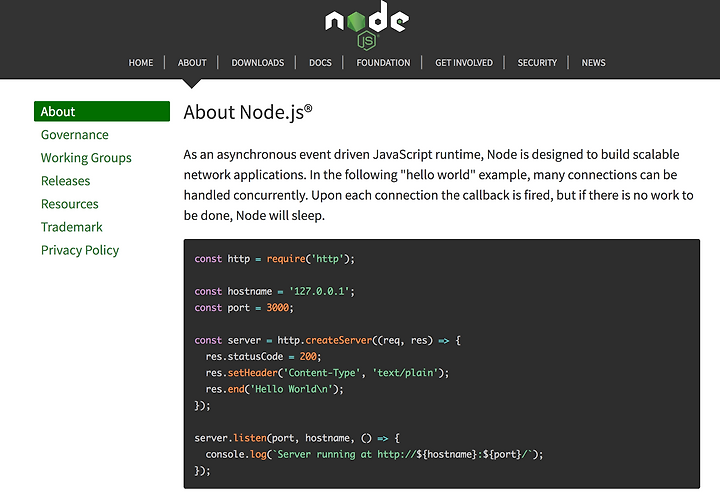The height and width of the screenshot is (501, 720).
Task: Go to Working Groups in the sidebar
Action: [x=86, y=158]
